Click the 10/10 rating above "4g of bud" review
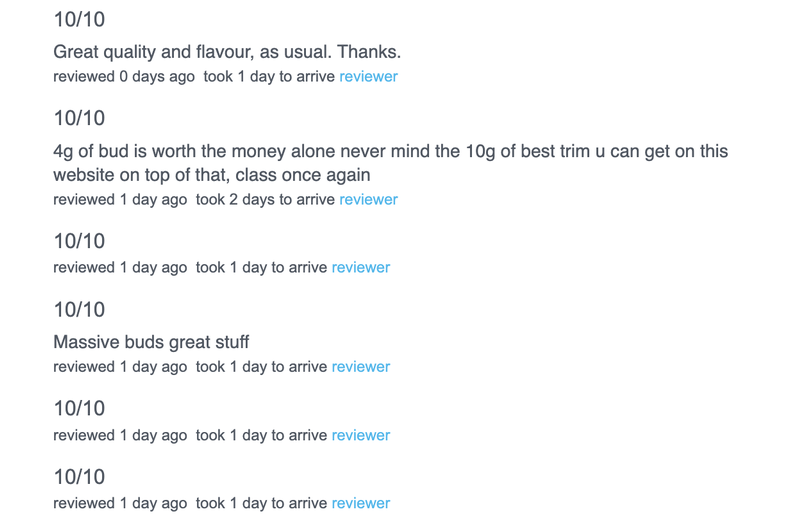This screenshot has width=800, height=519. tap(79, 119)
